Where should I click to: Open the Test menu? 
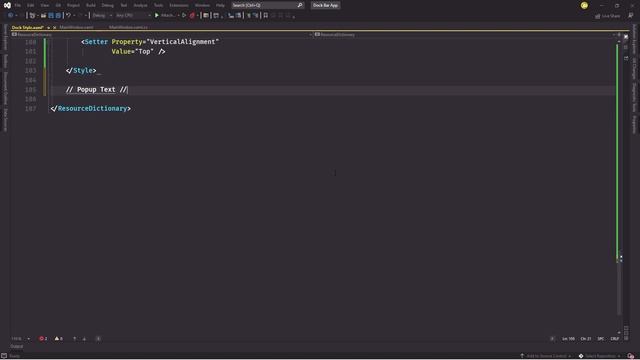[124, 5]
